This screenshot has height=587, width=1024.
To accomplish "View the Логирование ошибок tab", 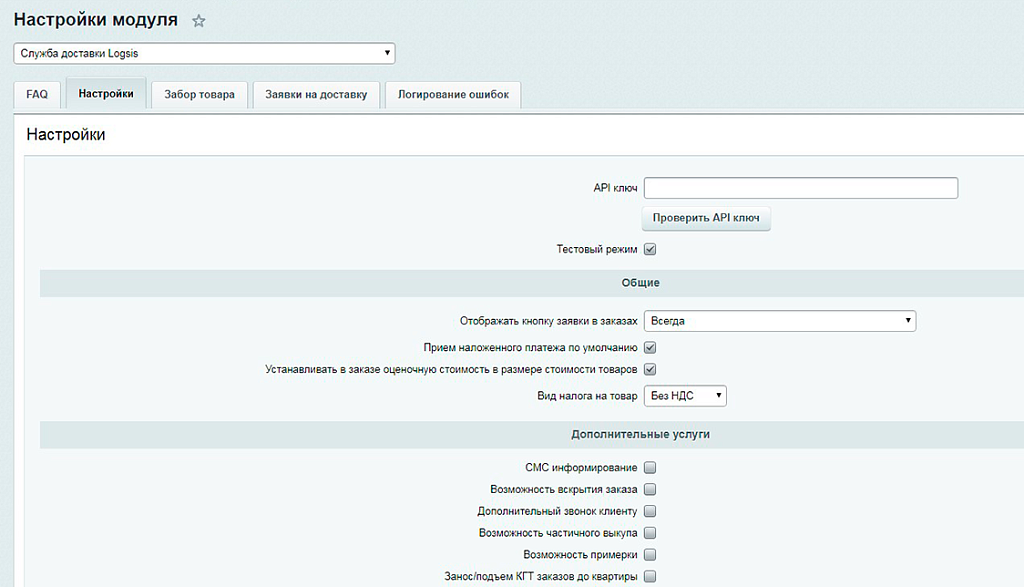I will coord(452,93).
